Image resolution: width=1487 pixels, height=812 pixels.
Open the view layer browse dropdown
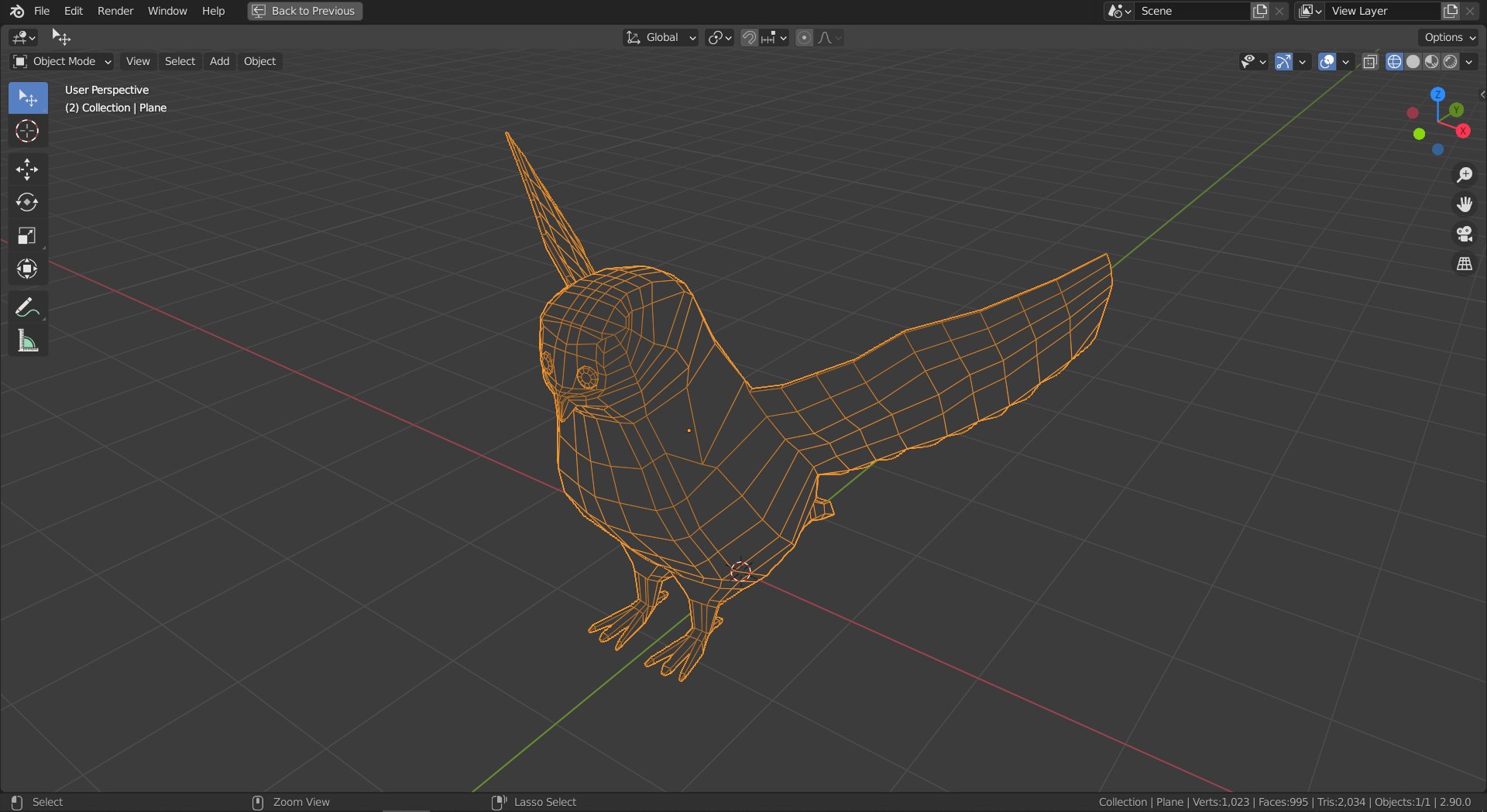[x=1310, y=11]
